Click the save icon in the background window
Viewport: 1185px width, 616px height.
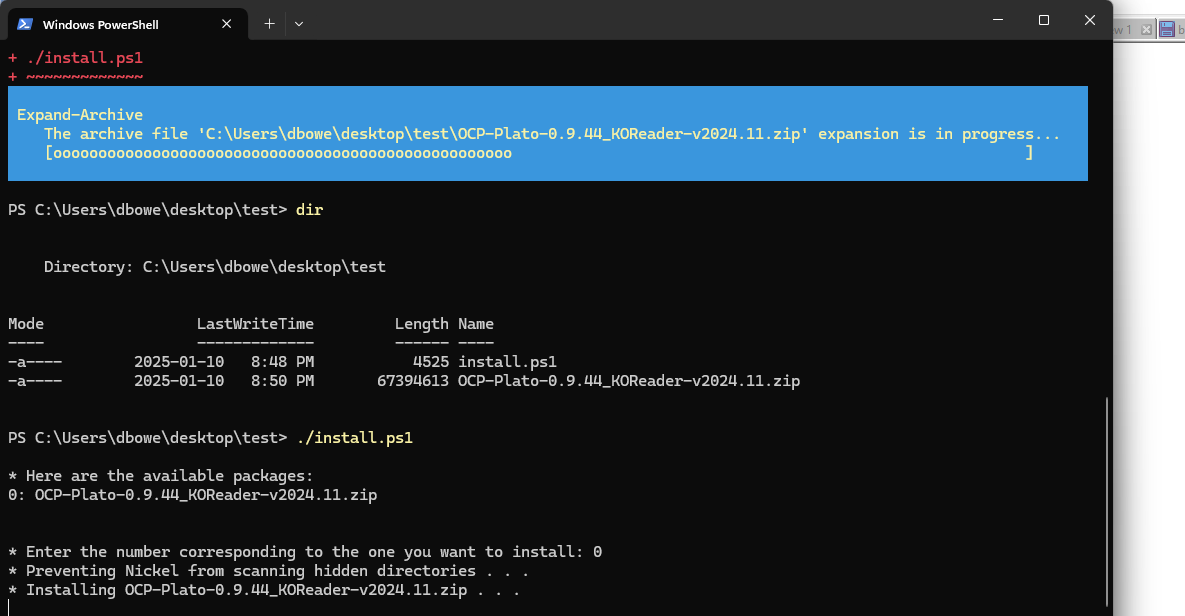pyautogui.click(x=1167, y=29)
